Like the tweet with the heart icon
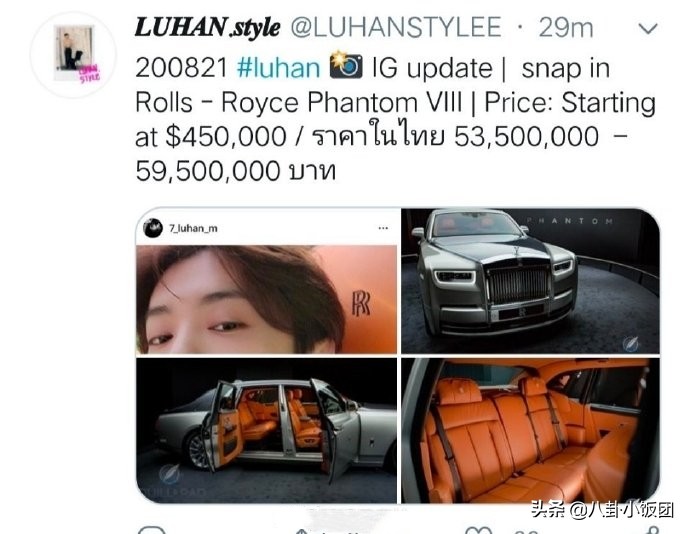 [479, 530]
